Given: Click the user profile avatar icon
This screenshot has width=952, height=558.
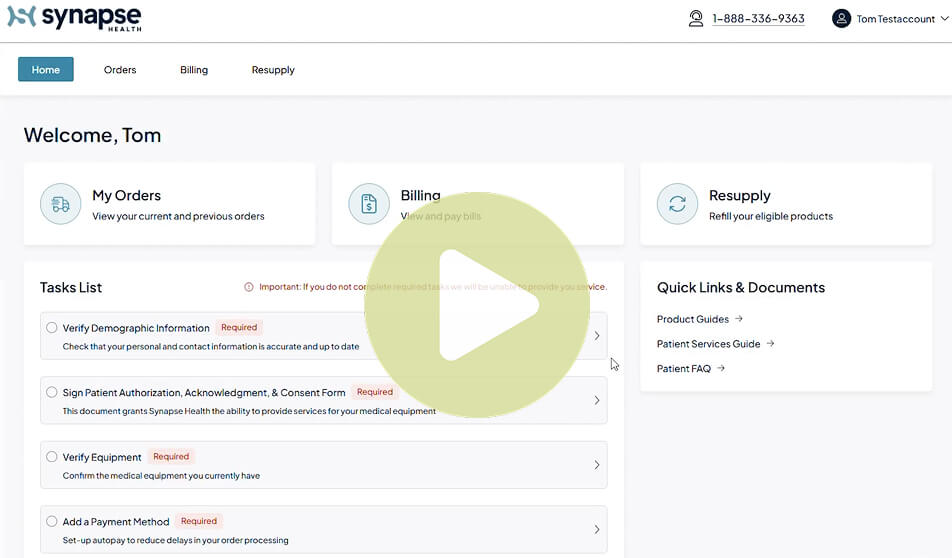Looking at the screenshot, I should tap(841, 18).
